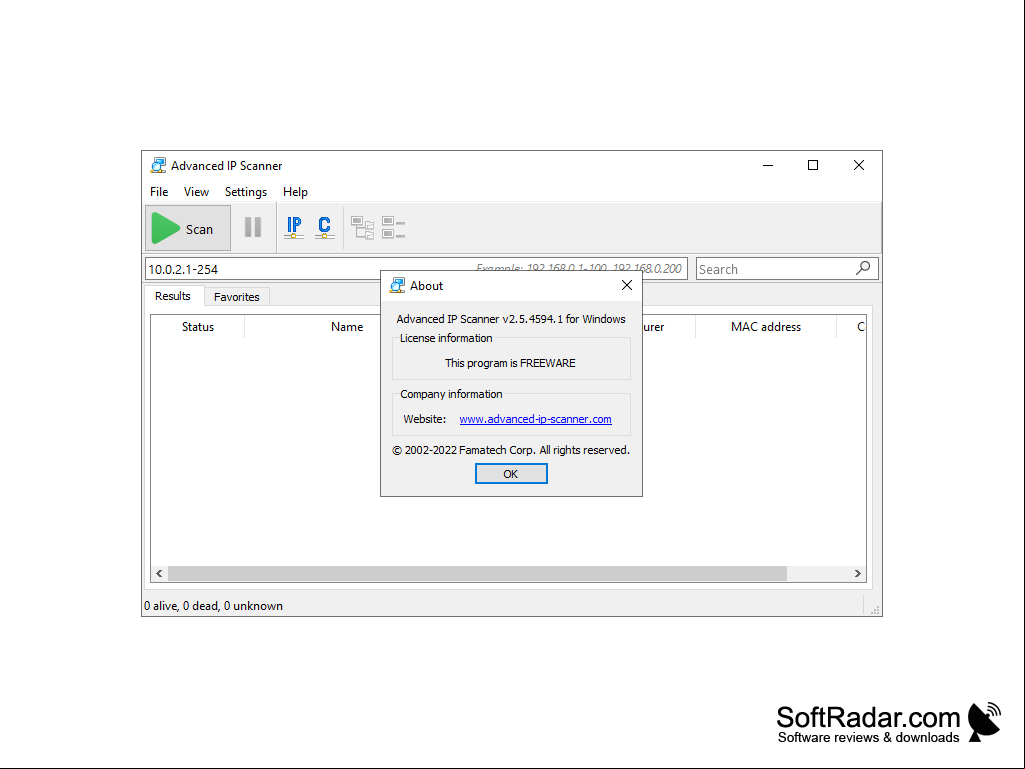Click the Pause scan icon
Viewport: 1025px width, 769px height.
click(253, 228)
